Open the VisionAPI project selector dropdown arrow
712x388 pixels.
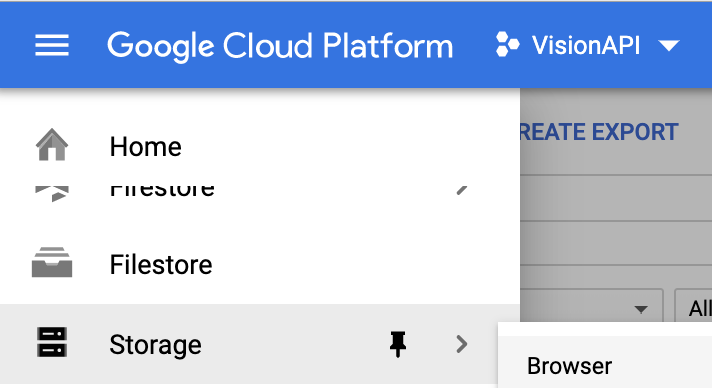tap(668, 45)
